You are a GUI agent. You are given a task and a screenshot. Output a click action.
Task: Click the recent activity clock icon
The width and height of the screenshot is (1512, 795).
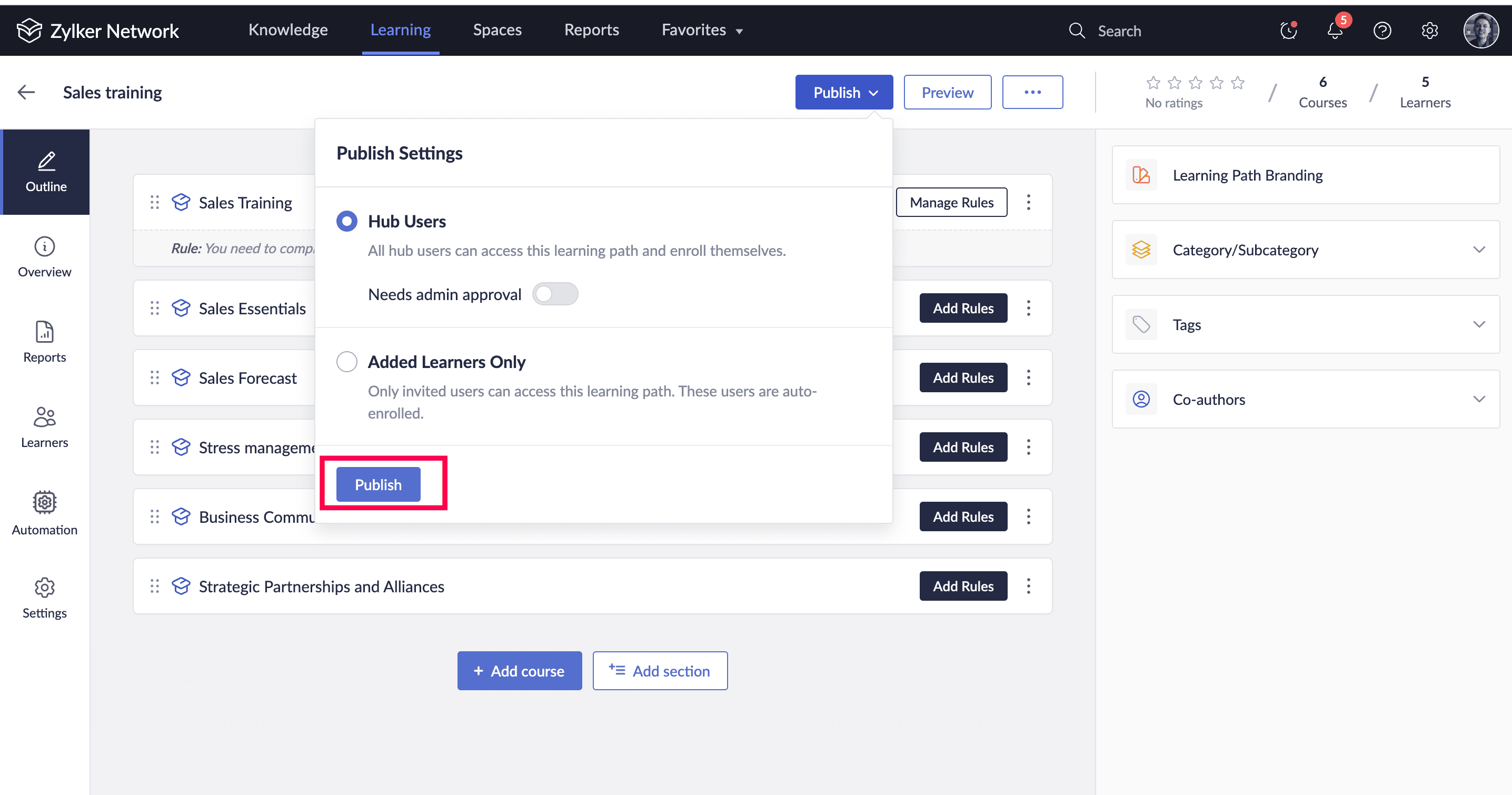point(1288,31)
